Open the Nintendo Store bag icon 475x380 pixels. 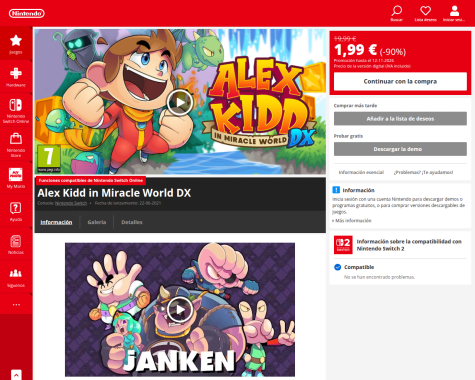point(16,139)
